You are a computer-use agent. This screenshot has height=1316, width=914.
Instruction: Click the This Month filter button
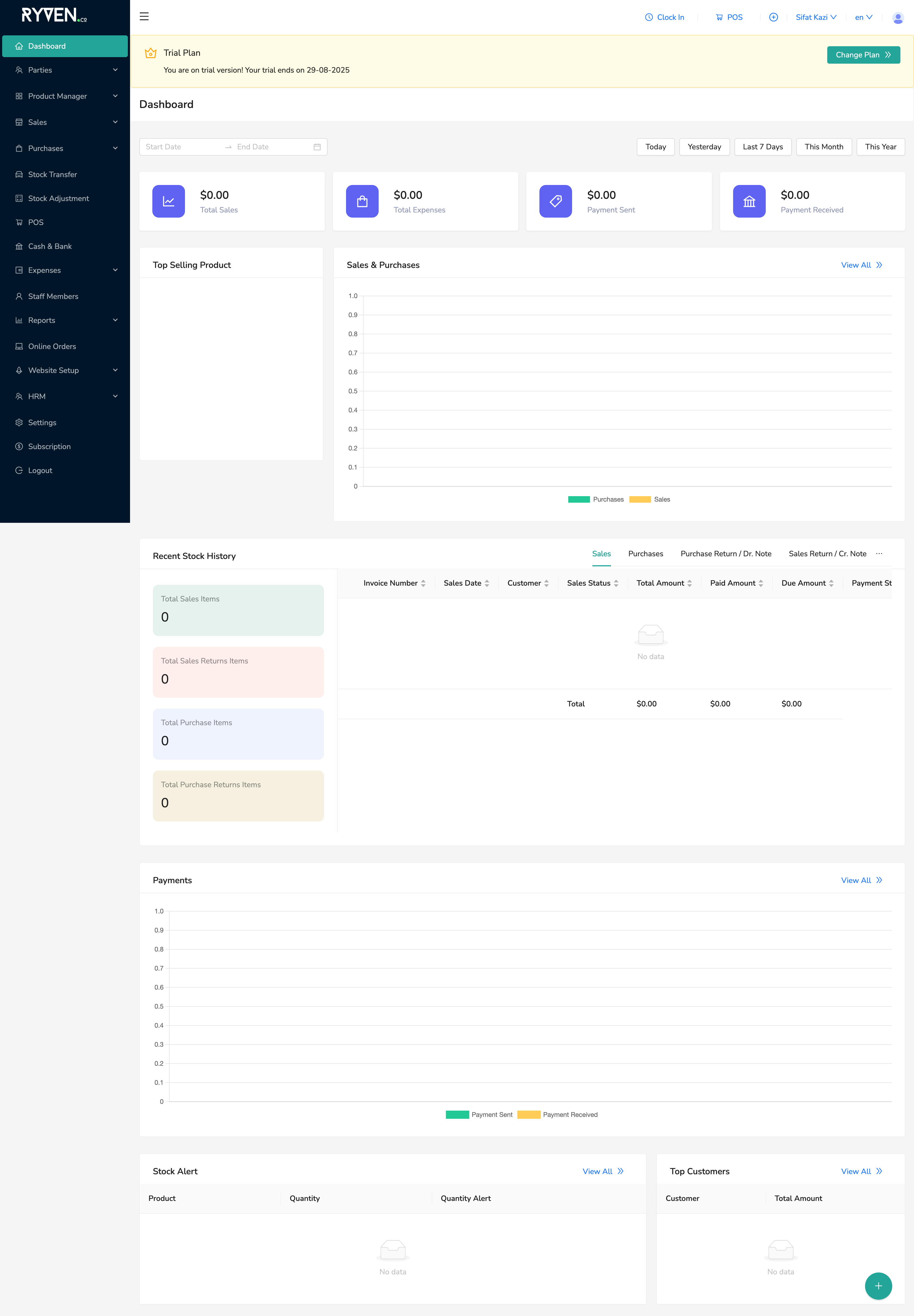(823, 147)
